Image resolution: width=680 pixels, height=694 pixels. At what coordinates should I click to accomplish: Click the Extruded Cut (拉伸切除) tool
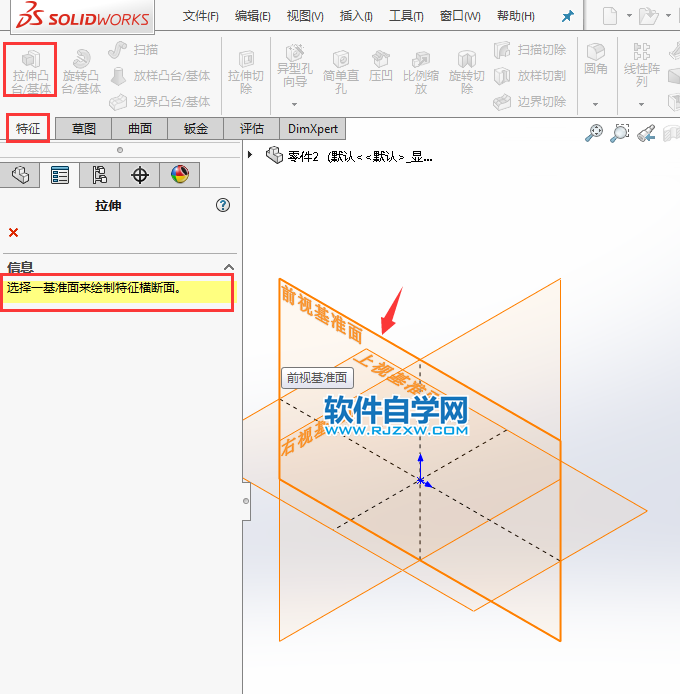pyautogui.click(x=246, y=72)
